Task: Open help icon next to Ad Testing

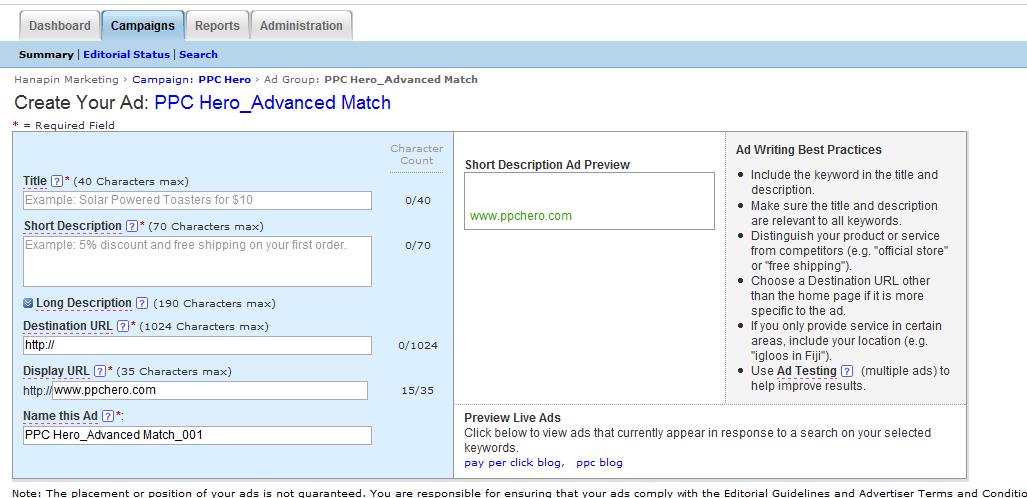Action: (x=847, y=371)
